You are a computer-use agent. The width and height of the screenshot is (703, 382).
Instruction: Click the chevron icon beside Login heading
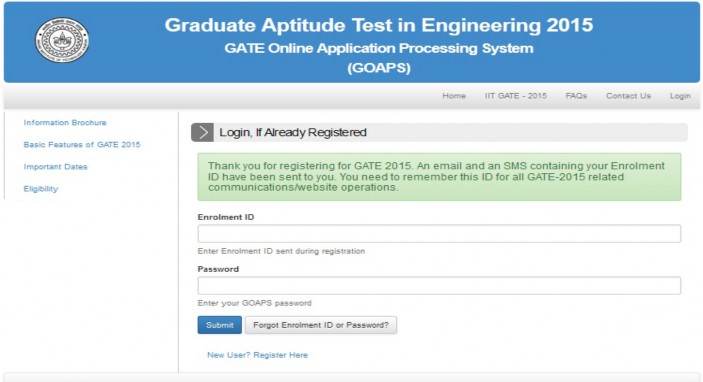tap(203, 132)
